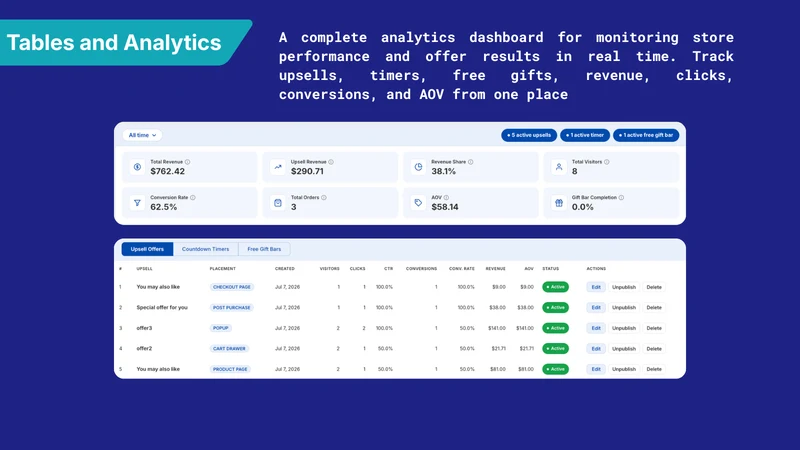Viewport: 800px width, 450px height.
Task: Click the $141.00 revenue cell for offer3
Action: pos(497,328)
